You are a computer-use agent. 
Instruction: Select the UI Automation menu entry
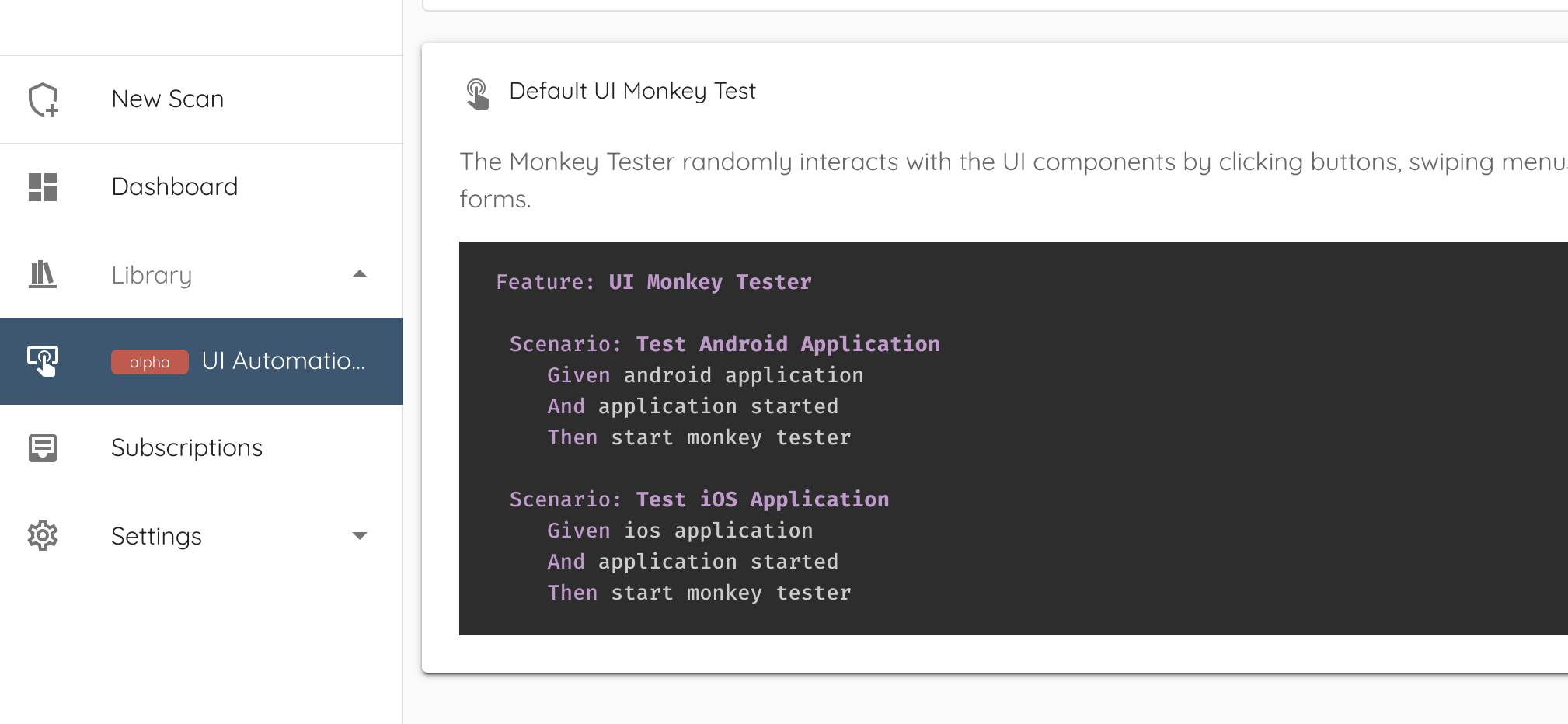tap(201, 361)
